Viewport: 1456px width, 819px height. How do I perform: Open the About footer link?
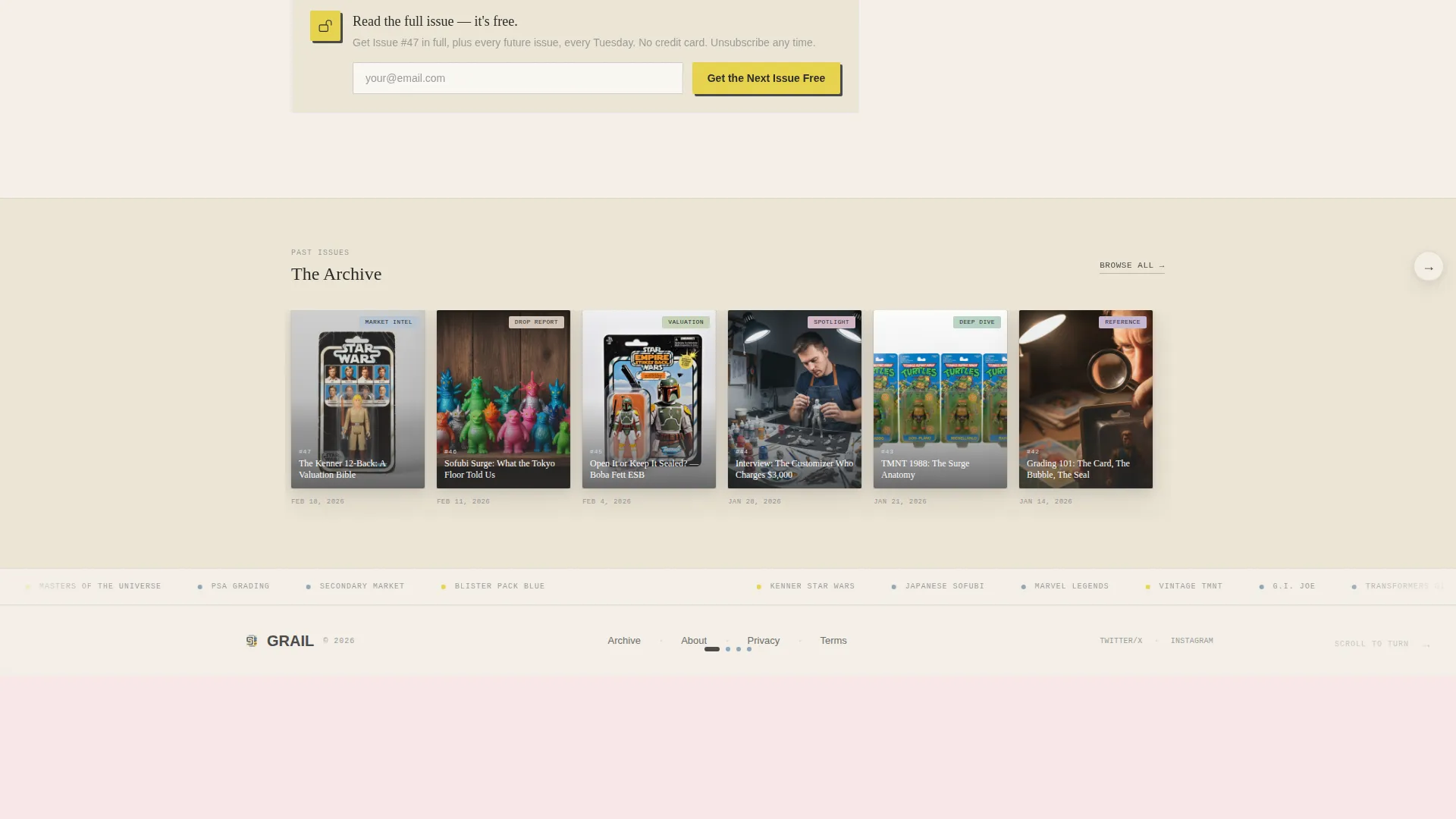694,641
